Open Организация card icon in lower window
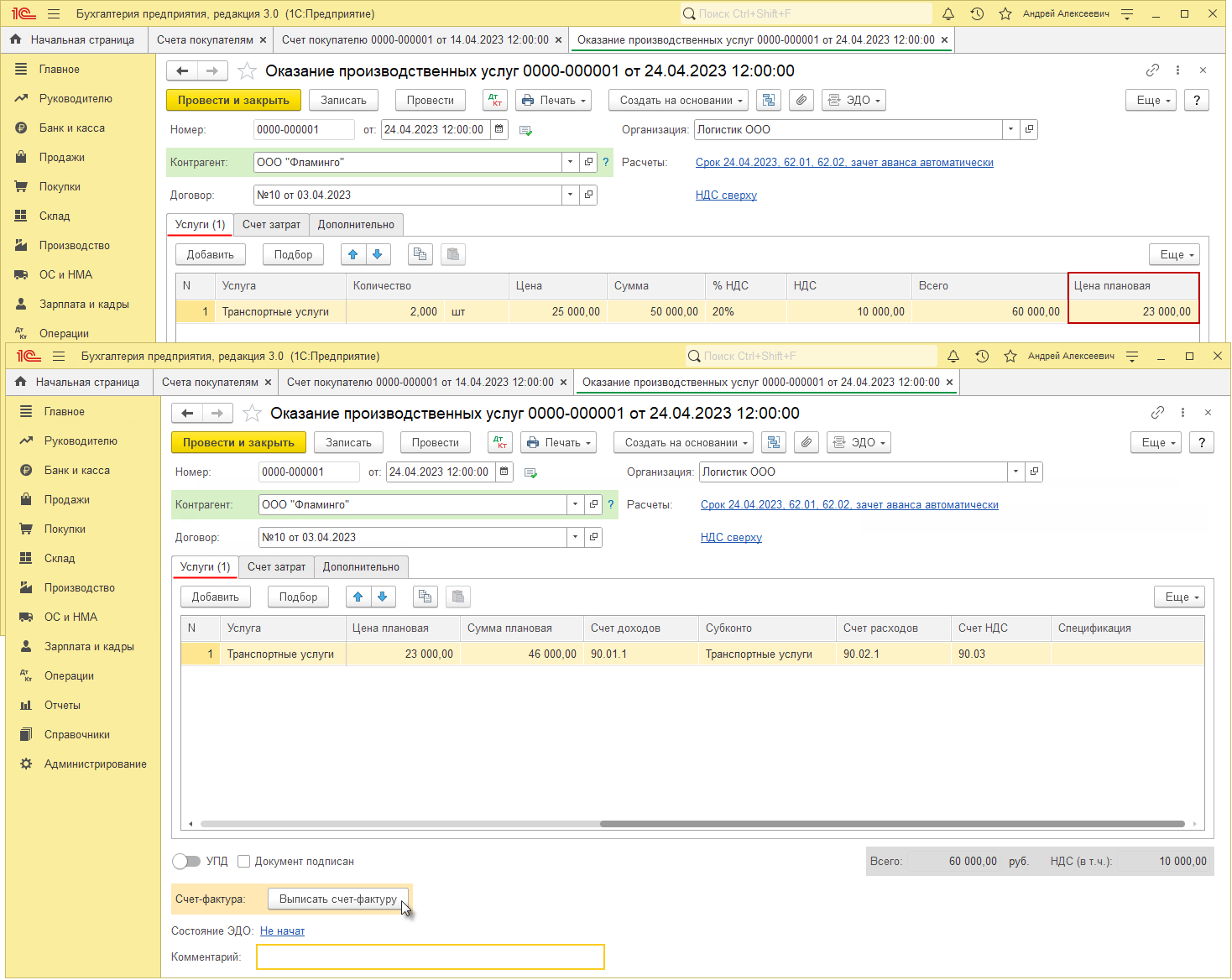The height and width of the screenshot is (980, 1232). (1035, 472)
